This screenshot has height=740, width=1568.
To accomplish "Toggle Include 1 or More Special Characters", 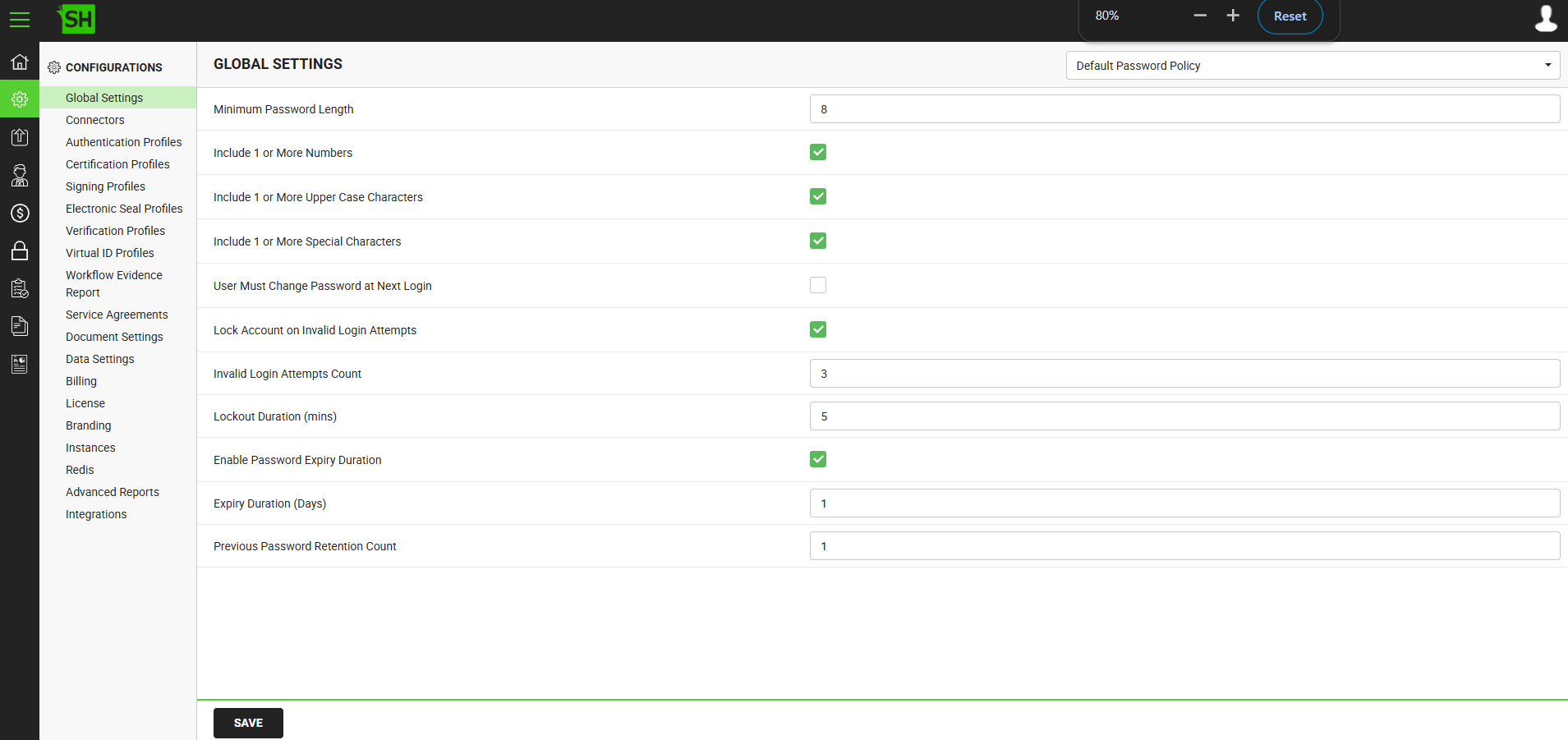I will click(818, 241).
